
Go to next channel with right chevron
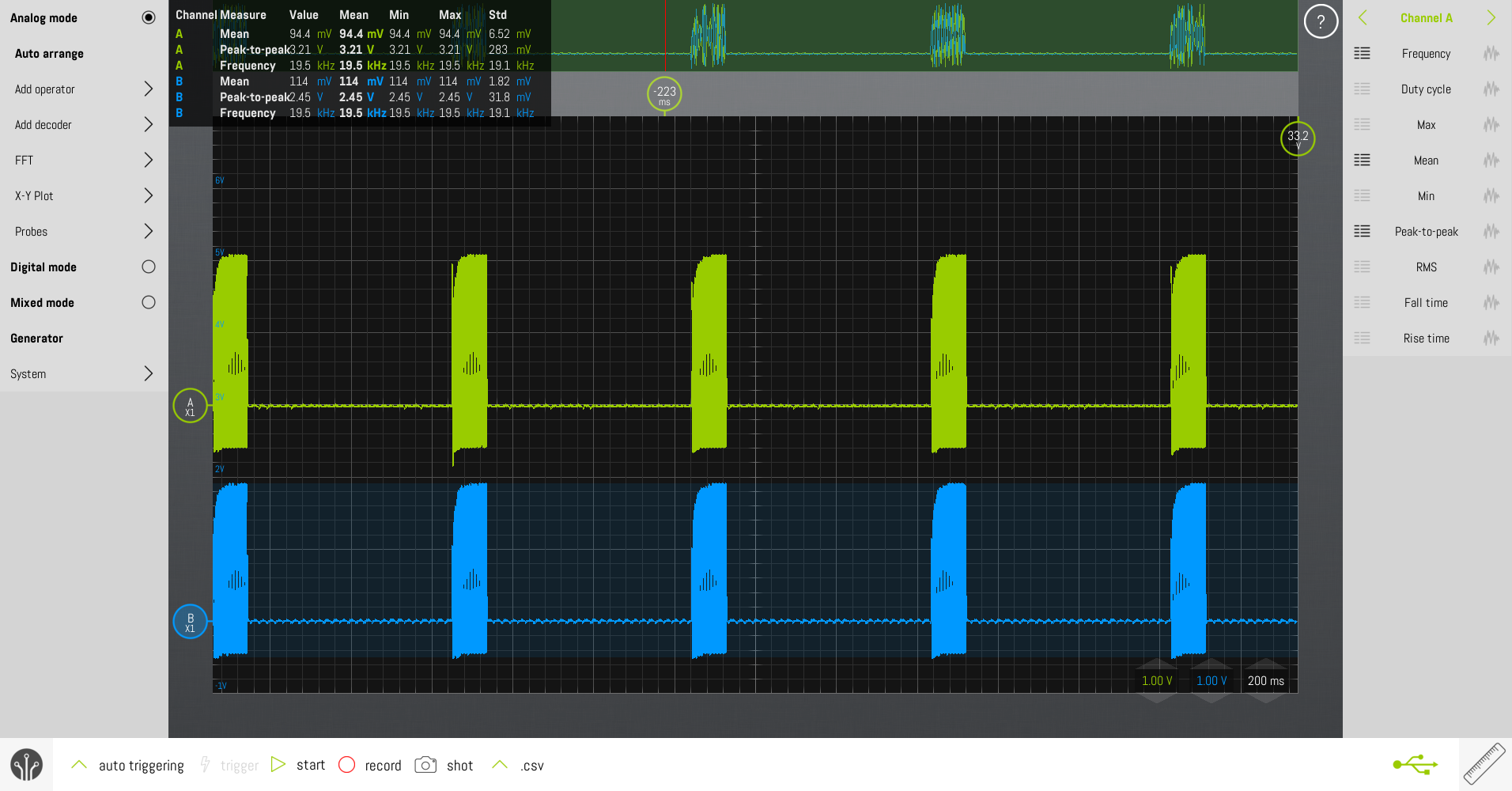[1491, 17]
